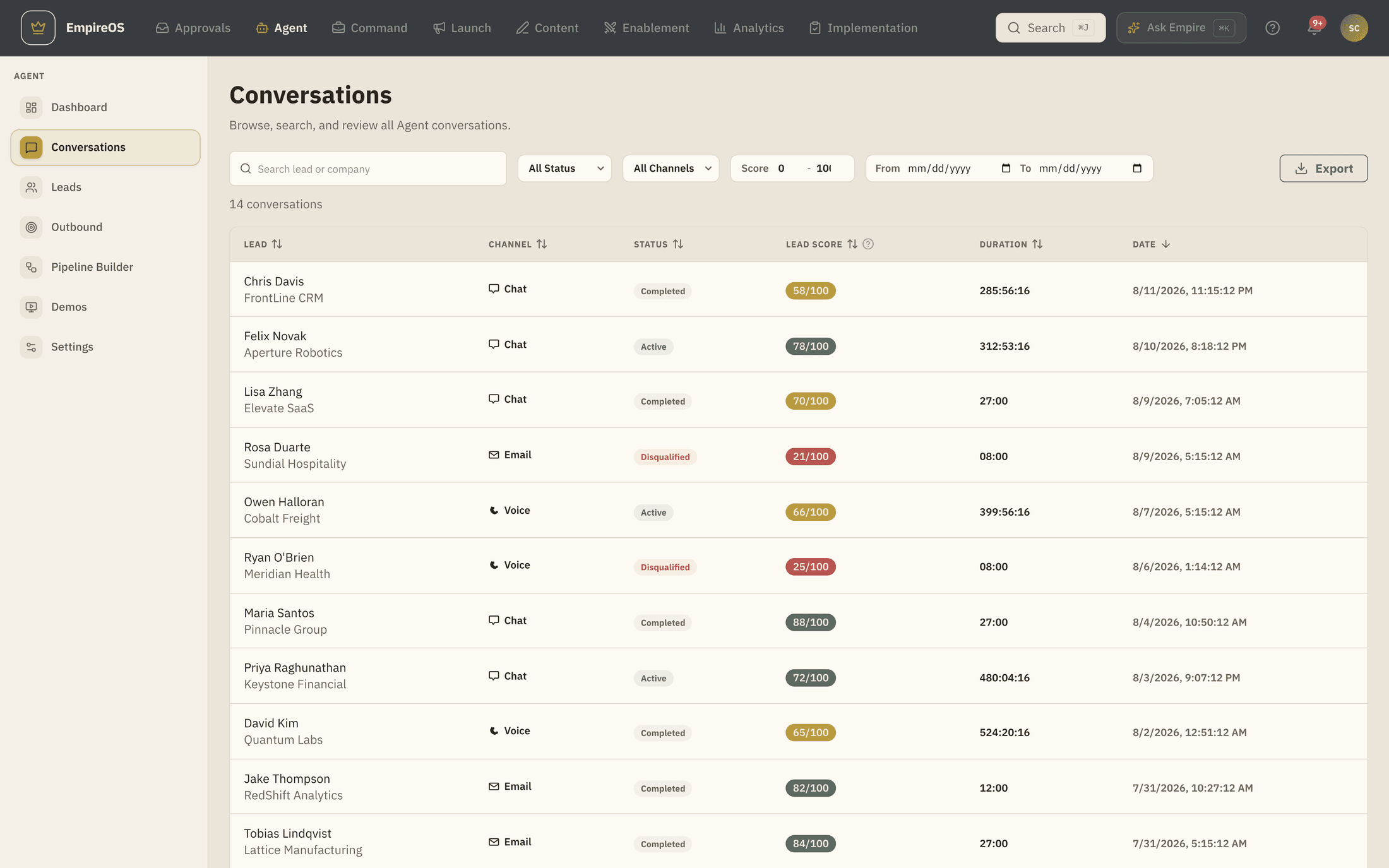Open the All Channels dropdown
This screenshot has height=868, width=1389.
pyautogui.click(x=671, y=169)
